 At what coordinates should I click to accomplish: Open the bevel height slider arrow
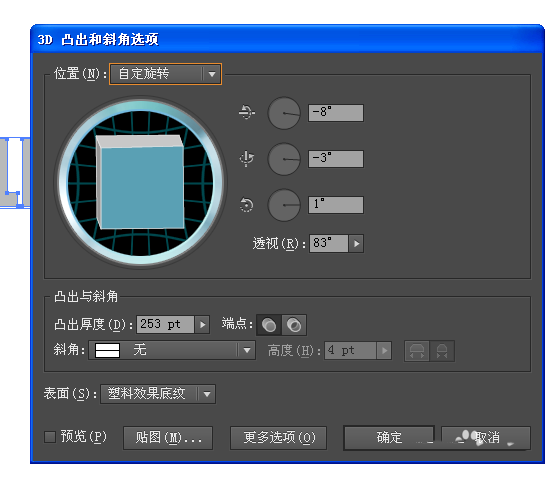click(x=384, y=350)
